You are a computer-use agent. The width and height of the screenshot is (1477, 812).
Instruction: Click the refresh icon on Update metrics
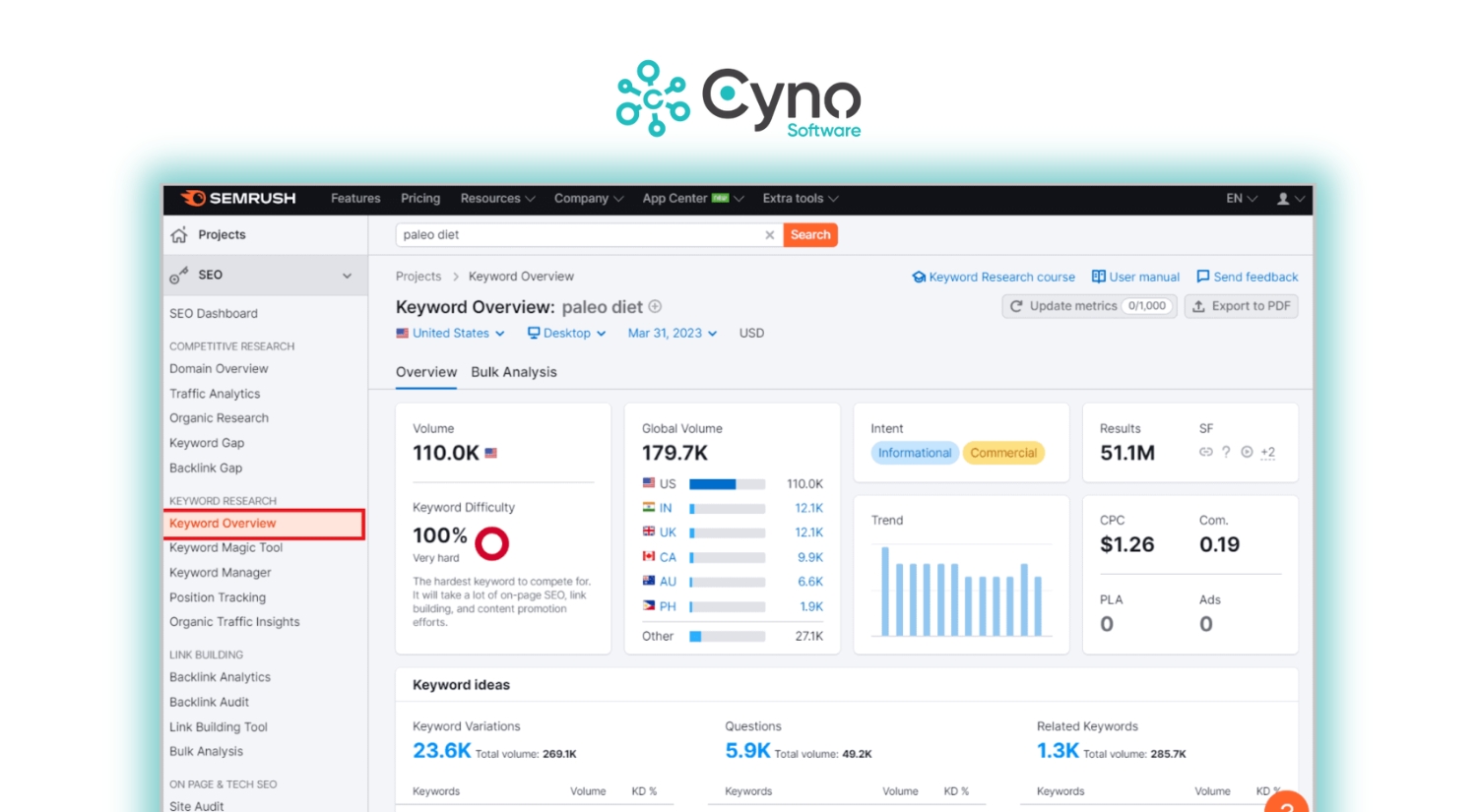[1016, 306]
